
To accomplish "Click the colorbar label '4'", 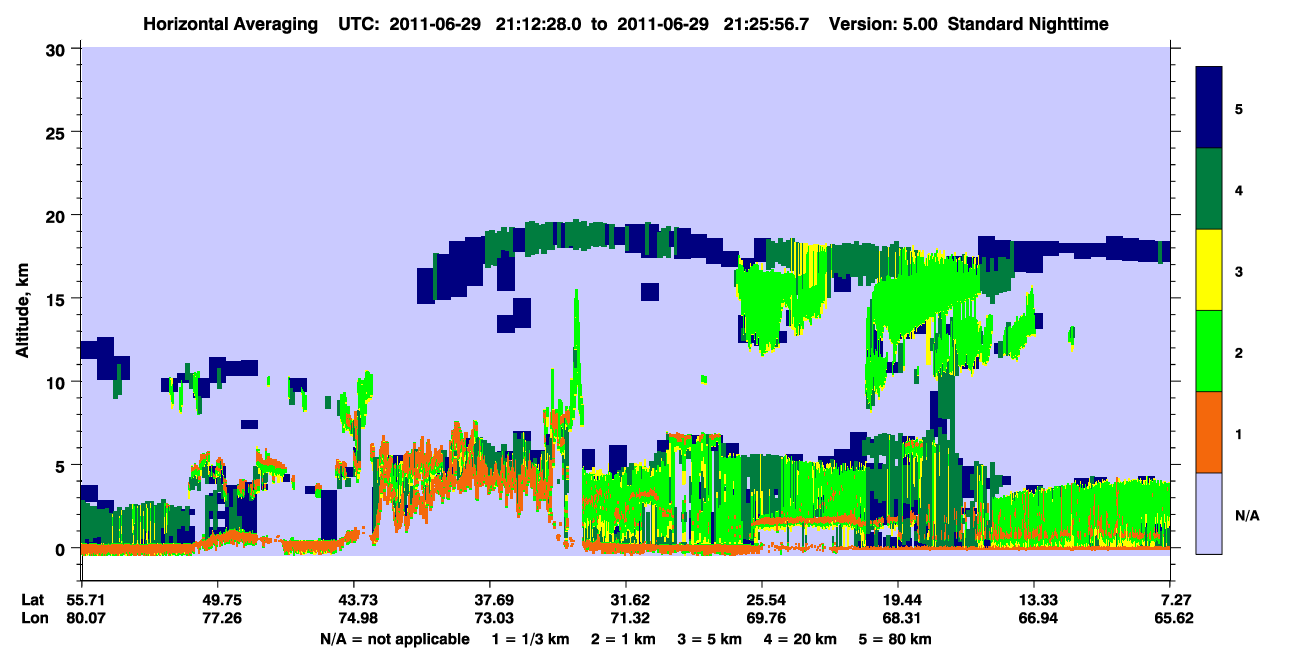I will pos(1239,189).
